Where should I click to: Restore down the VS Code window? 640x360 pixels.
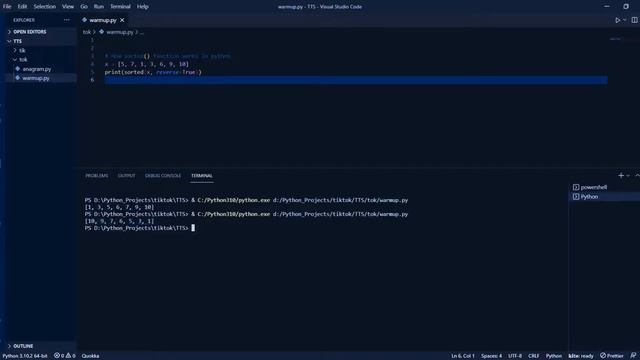[626, 7]
